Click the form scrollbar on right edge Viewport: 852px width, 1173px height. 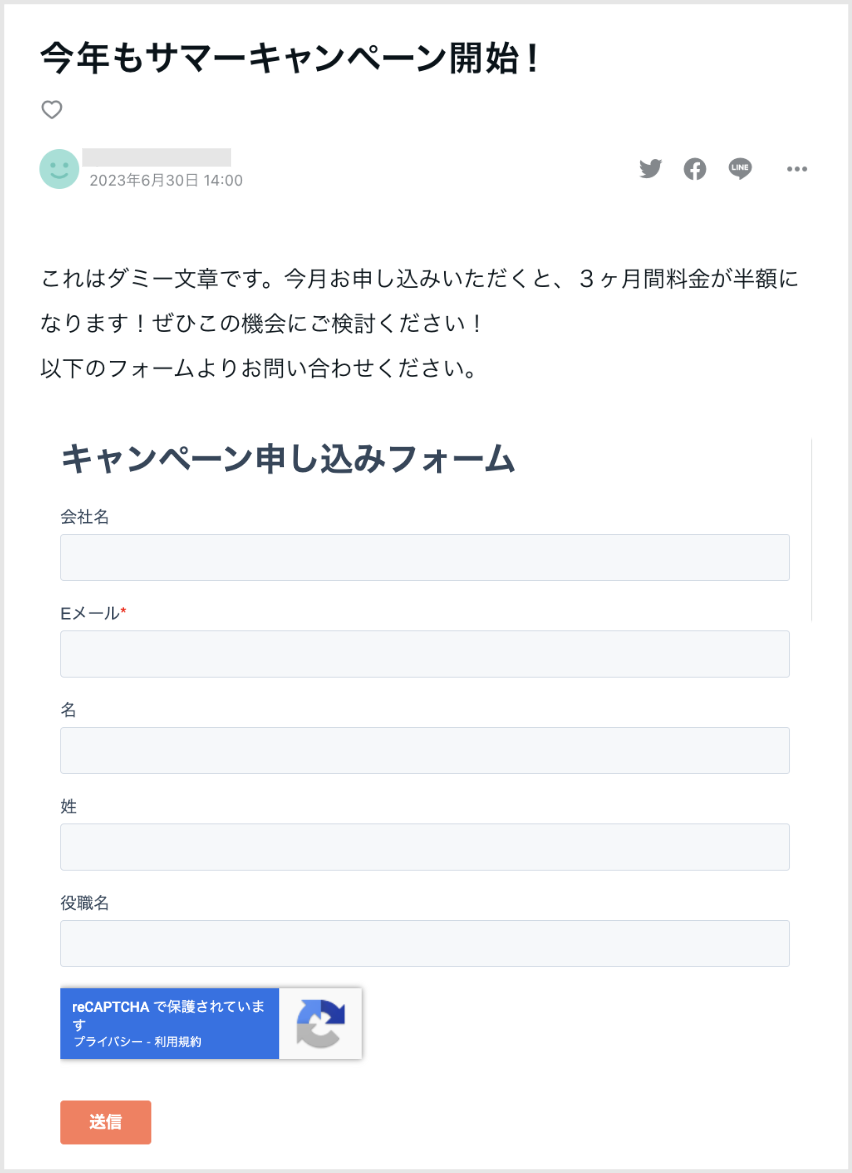coord(812,530)
